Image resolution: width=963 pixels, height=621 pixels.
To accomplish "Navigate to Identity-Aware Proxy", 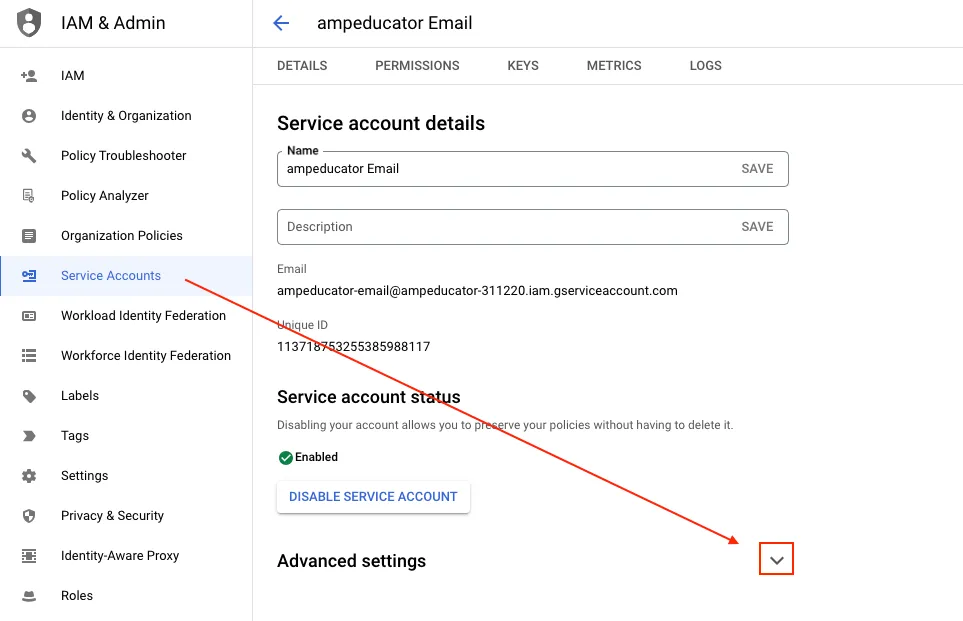I will [x=126, y=556].
